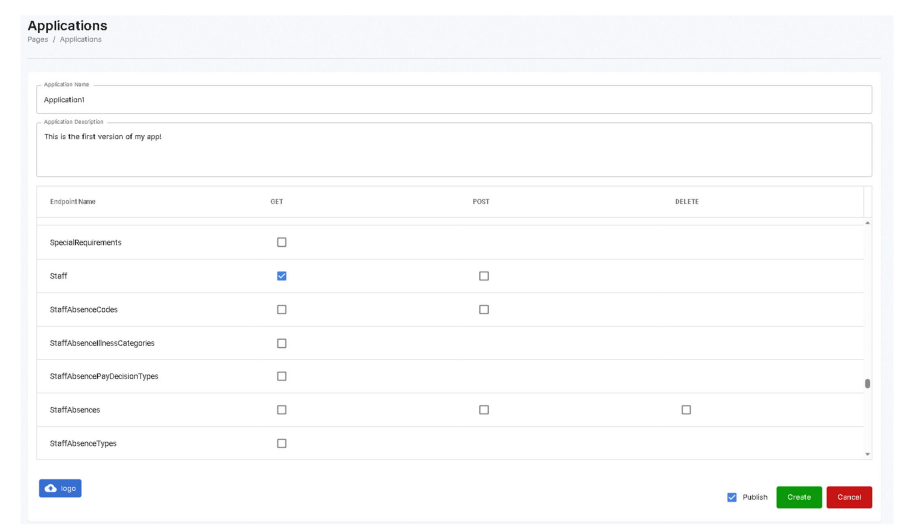Image resolution: width=902 pixels, height=525 pixels.
Task: Click the red Cancel button
Action: click(x=848, y=497)
